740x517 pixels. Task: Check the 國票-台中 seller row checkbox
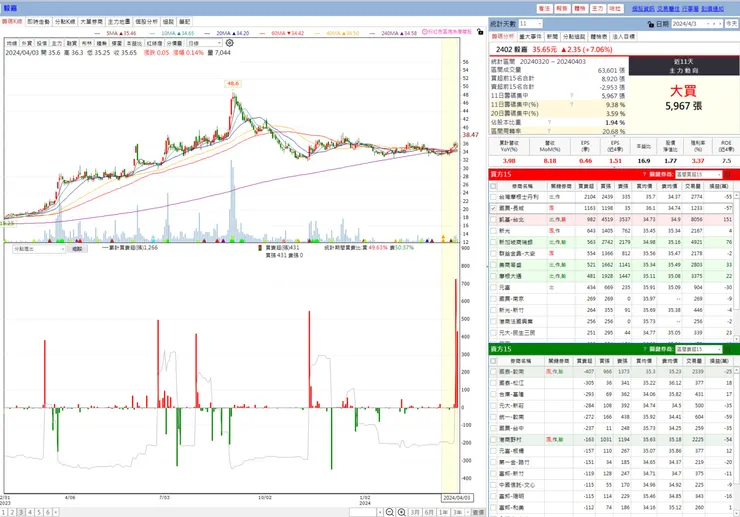click(493, 428)
